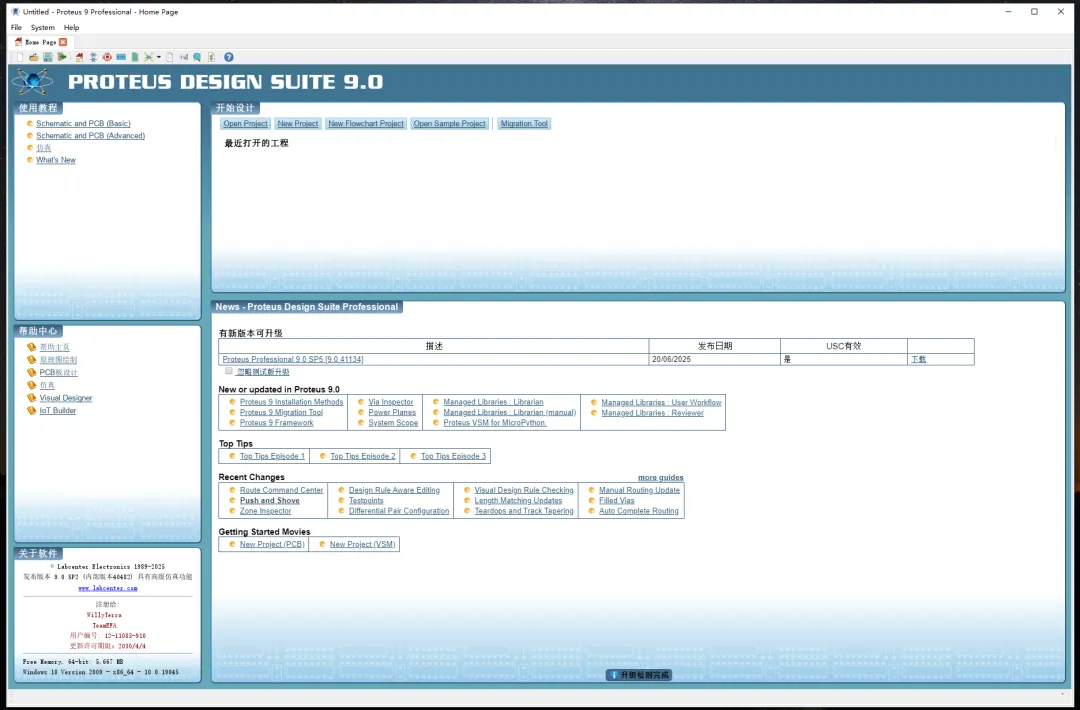This screenshot has width=1080, height=710.
Task: Click the window app icon in title bar
Action: click(15, 12)
